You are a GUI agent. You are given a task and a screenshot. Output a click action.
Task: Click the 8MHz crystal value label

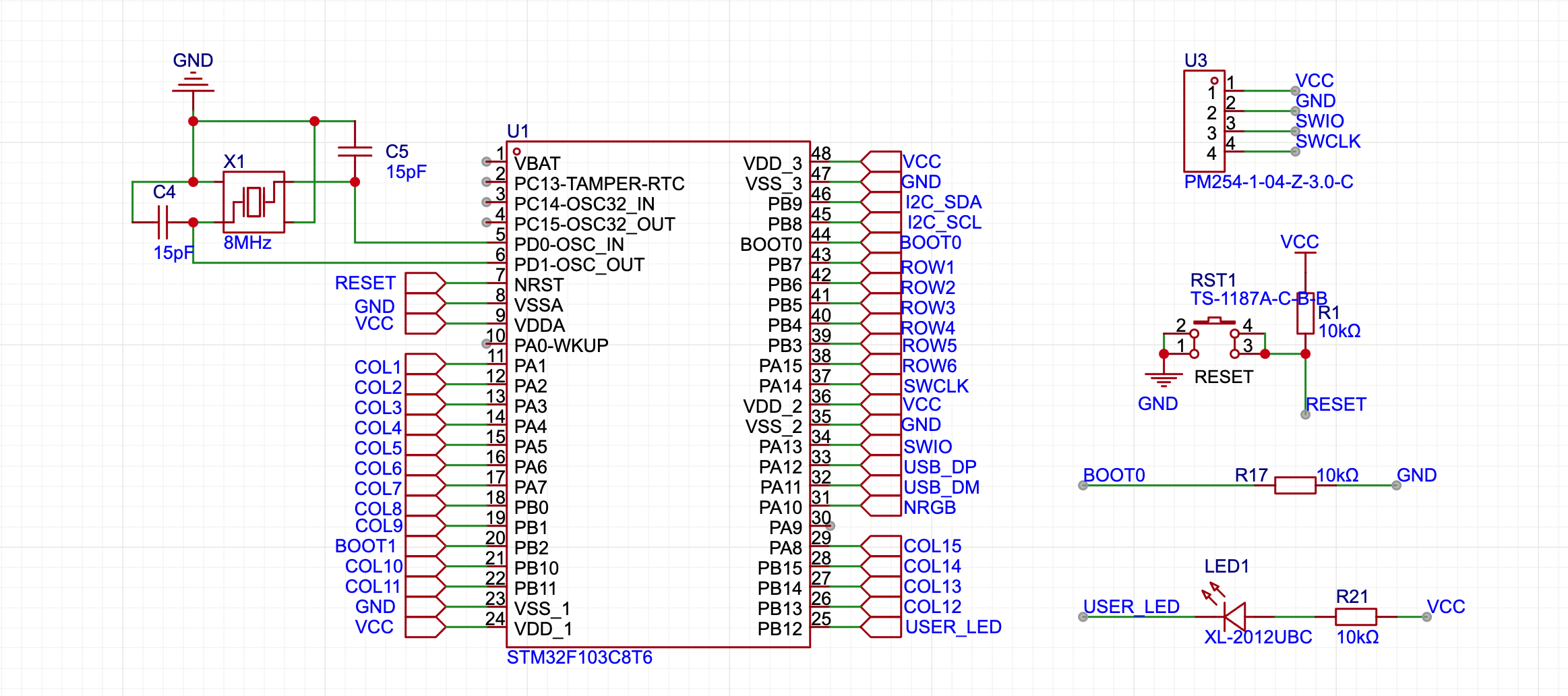[247, 243]
